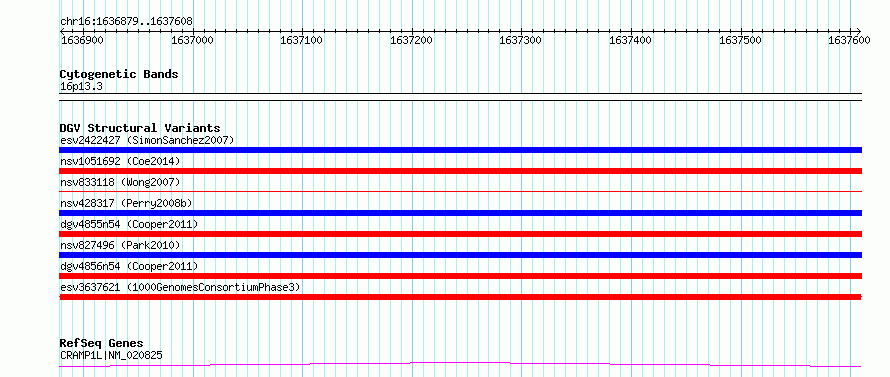Select the 16p13.3 band label
Image resolution: width=890 pixels, height=377 pixels.
pyautogui.click(x=81, y=87)
